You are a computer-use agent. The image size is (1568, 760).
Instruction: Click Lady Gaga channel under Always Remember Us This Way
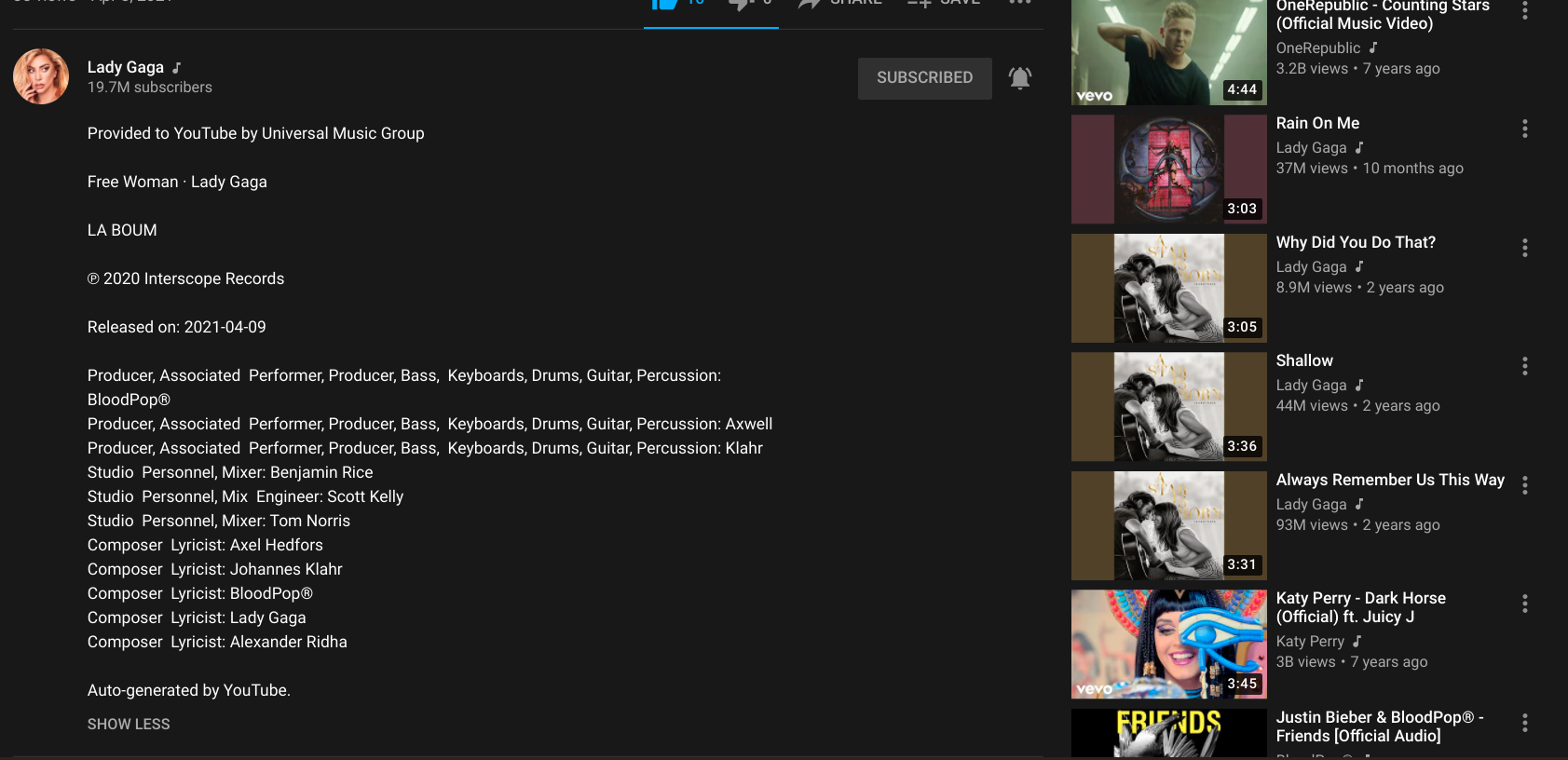point(1311,505)
